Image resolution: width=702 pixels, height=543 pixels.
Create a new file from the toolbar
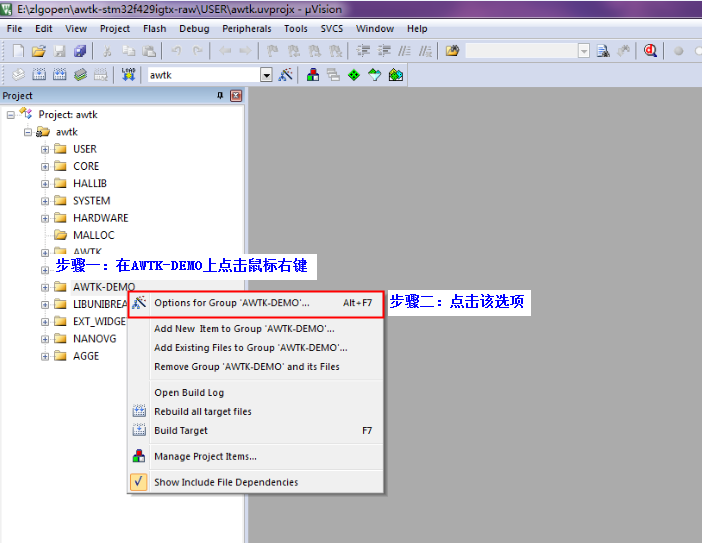[x=18, y=51]
